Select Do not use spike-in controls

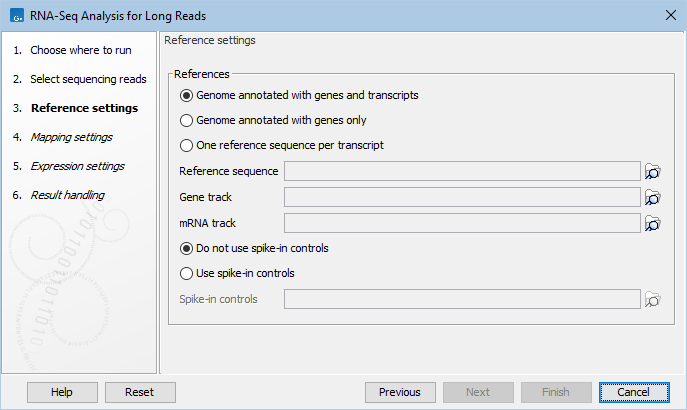click(x=186, y=248)
